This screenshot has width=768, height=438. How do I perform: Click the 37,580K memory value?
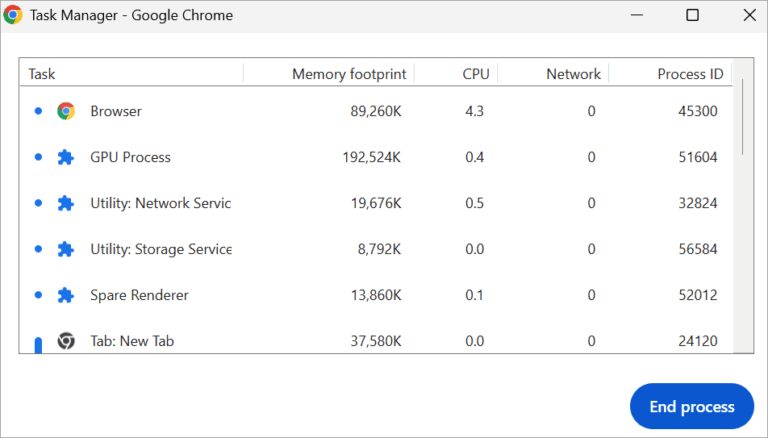(376, 341)
